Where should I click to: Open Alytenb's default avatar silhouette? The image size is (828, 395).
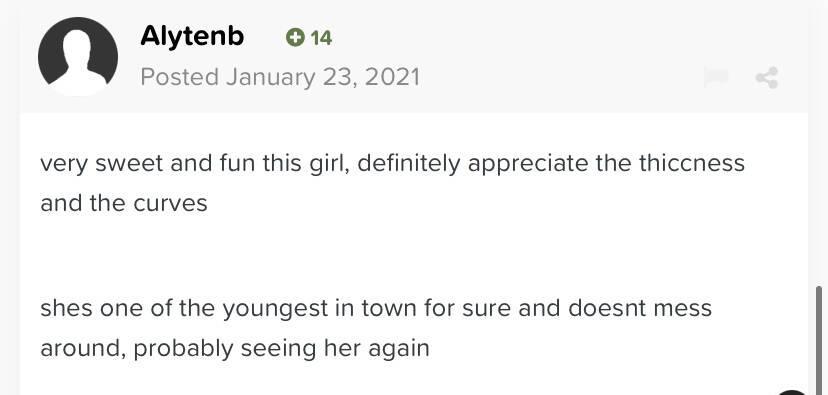pyautogui.click(x=78, y=56)
